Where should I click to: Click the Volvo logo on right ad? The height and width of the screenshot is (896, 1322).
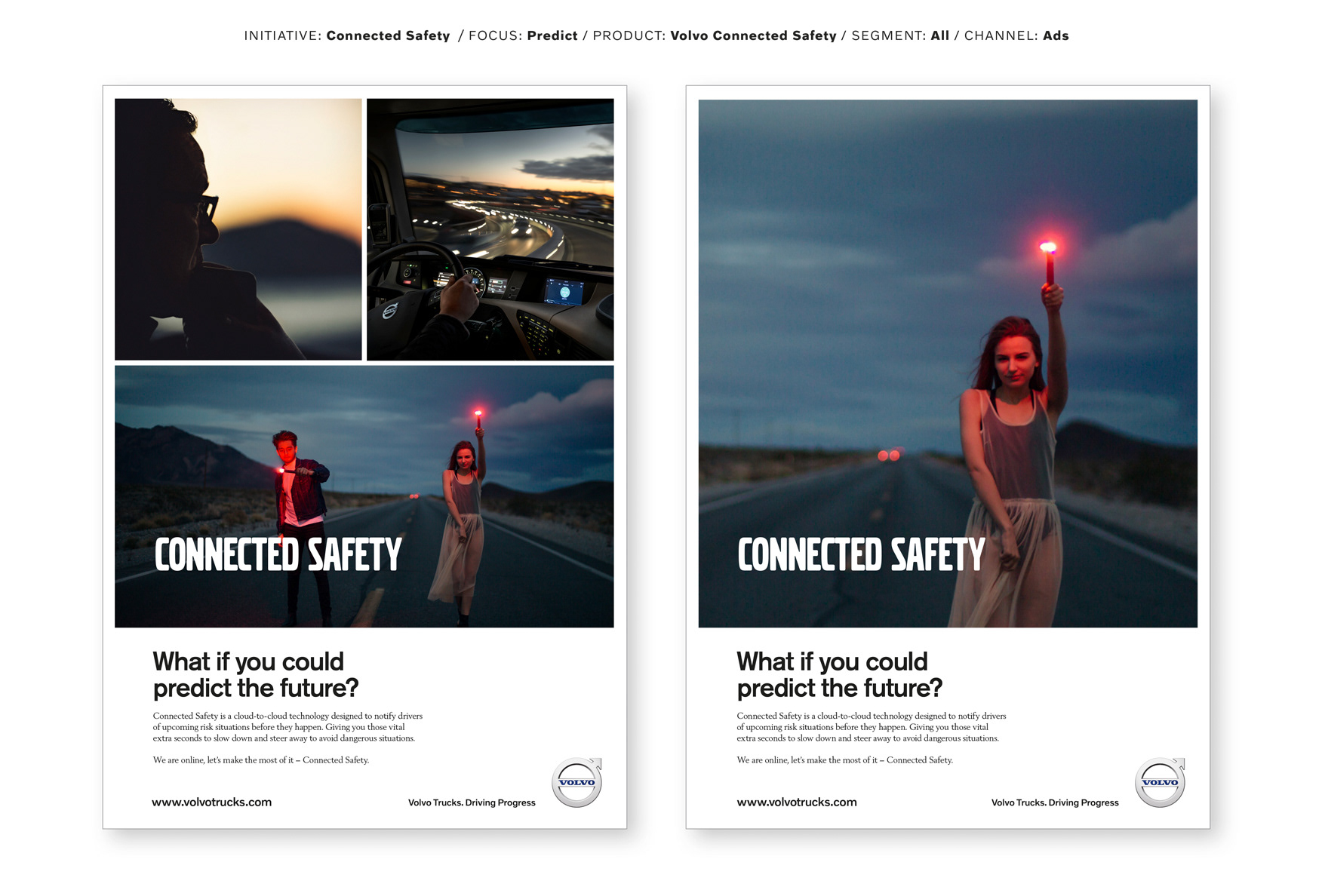(1161, 782)
